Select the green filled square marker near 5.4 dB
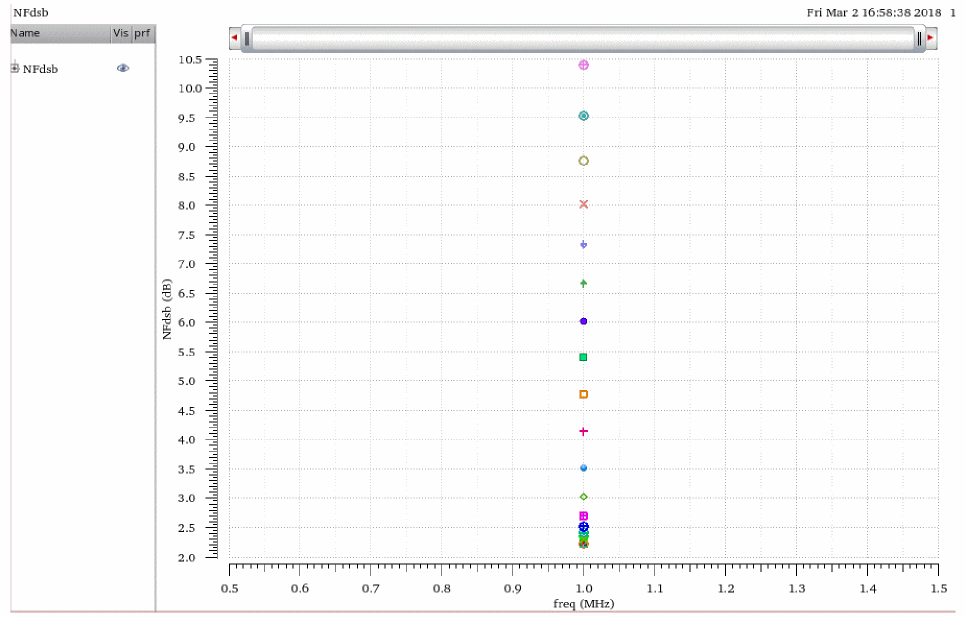Screen dimensions: 966x617 point(583,357)
